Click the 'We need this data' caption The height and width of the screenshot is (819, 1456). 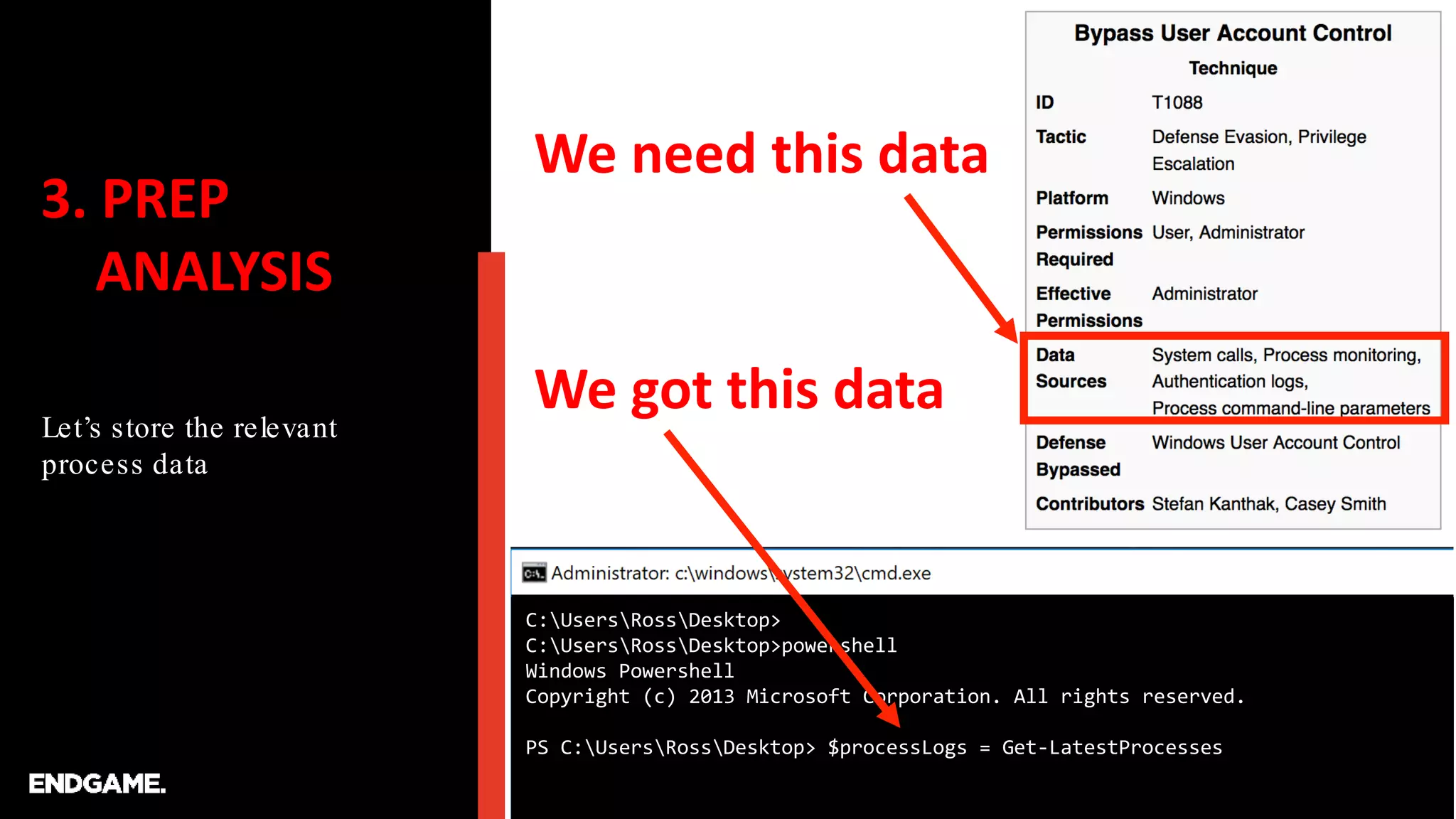(x=761, y=153)
